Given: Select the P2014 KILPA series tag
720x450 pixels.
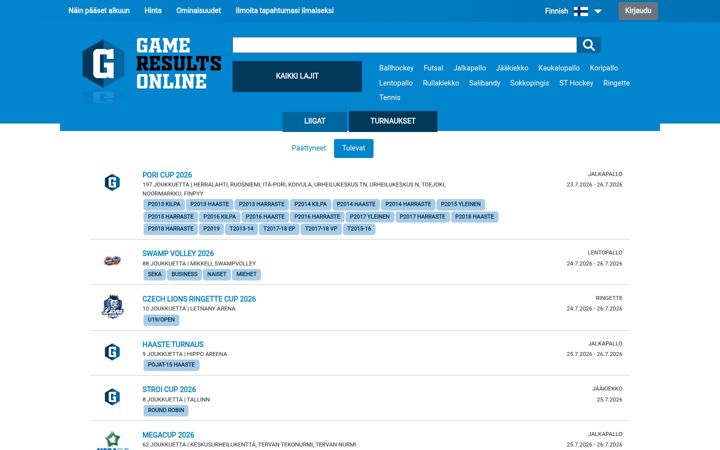Looking at the screenshot, I should (x=311, y=204).
